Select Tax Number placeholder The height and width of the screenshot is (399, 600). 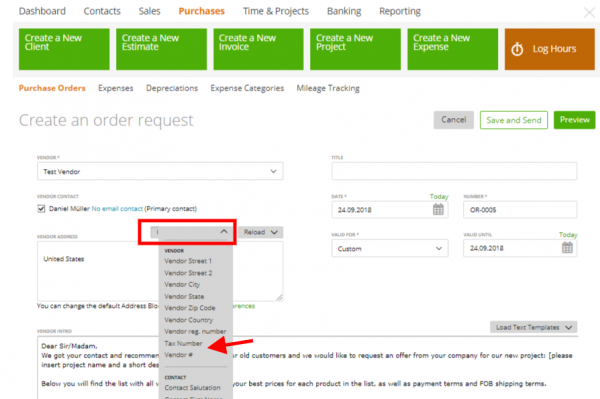click(183, 343)
